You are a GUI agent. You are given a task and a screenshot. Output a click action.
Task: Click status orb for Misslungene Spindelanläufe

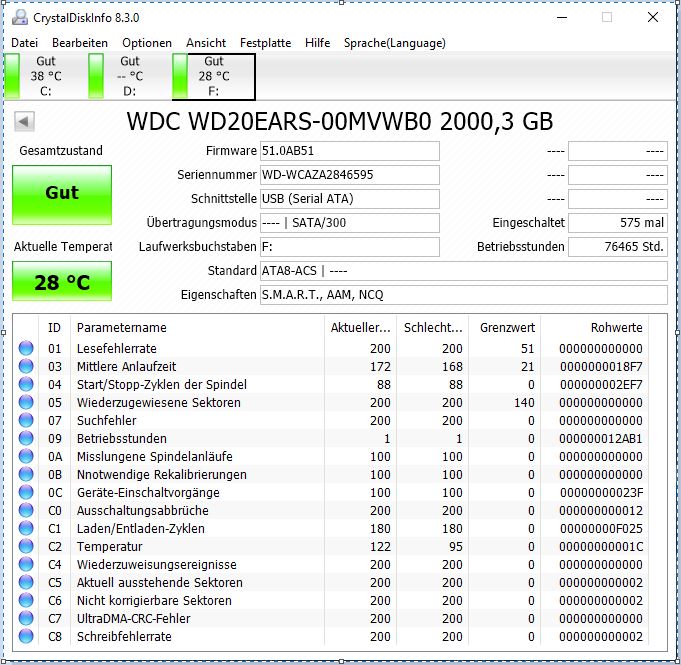click(26, 457)
